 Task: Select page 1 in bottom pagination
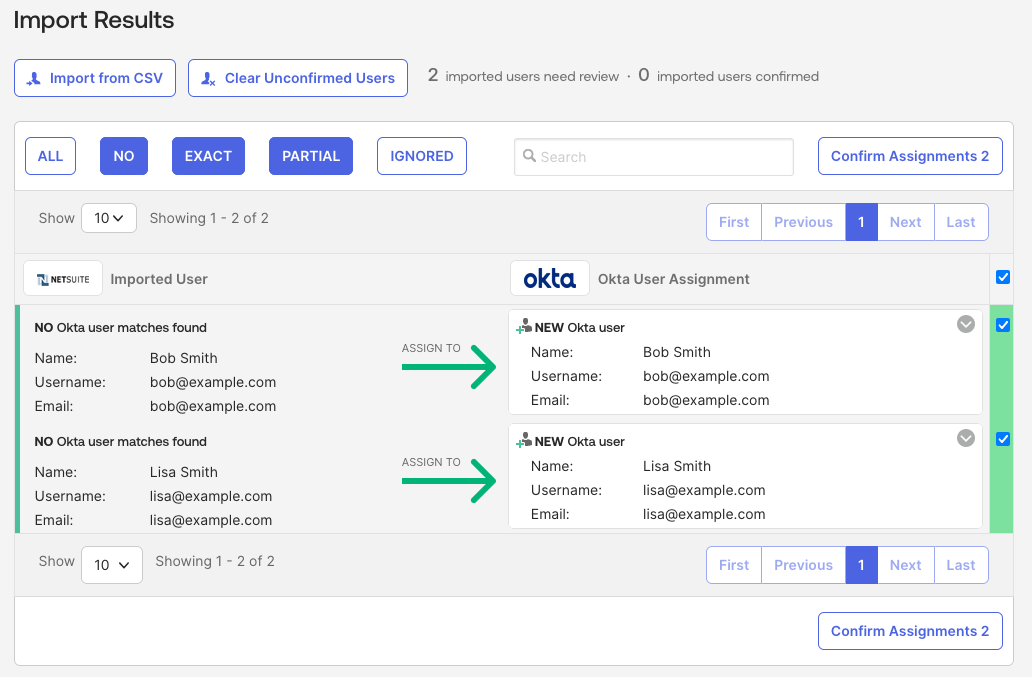(862, 565)
